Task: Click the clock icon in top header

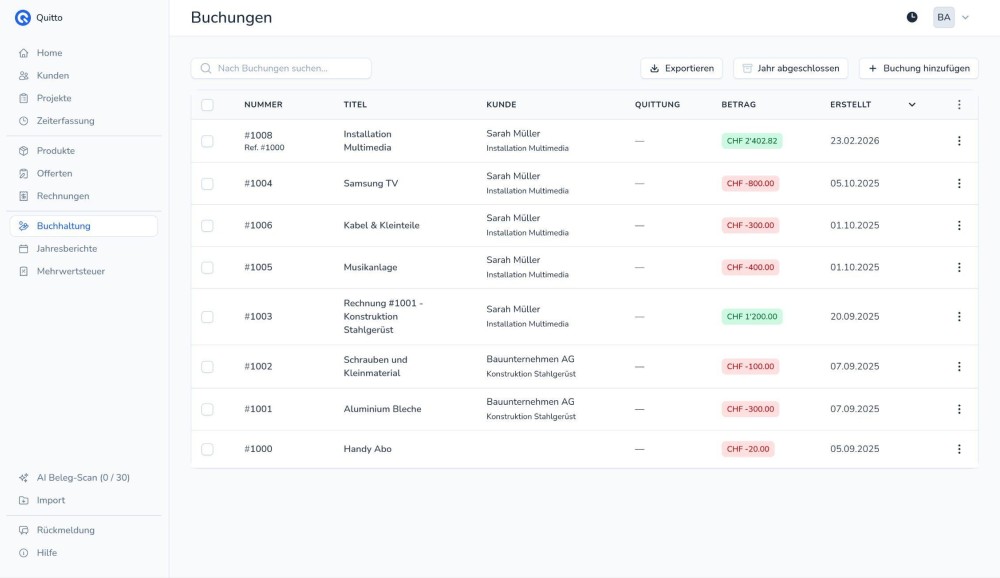Action: 912,17
